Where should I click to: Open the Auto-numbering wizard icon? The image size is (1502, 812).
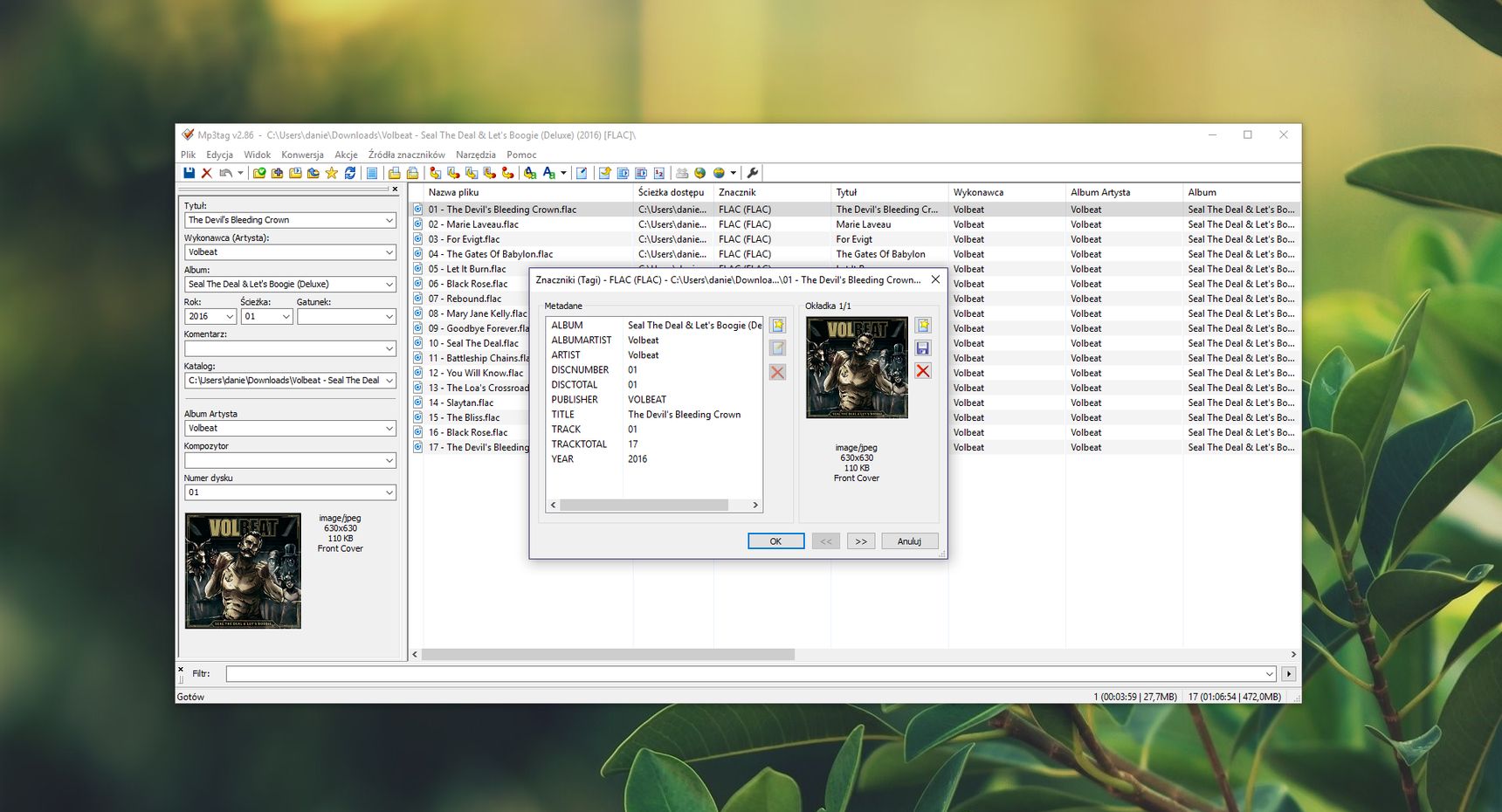click(x=659, y=173)
